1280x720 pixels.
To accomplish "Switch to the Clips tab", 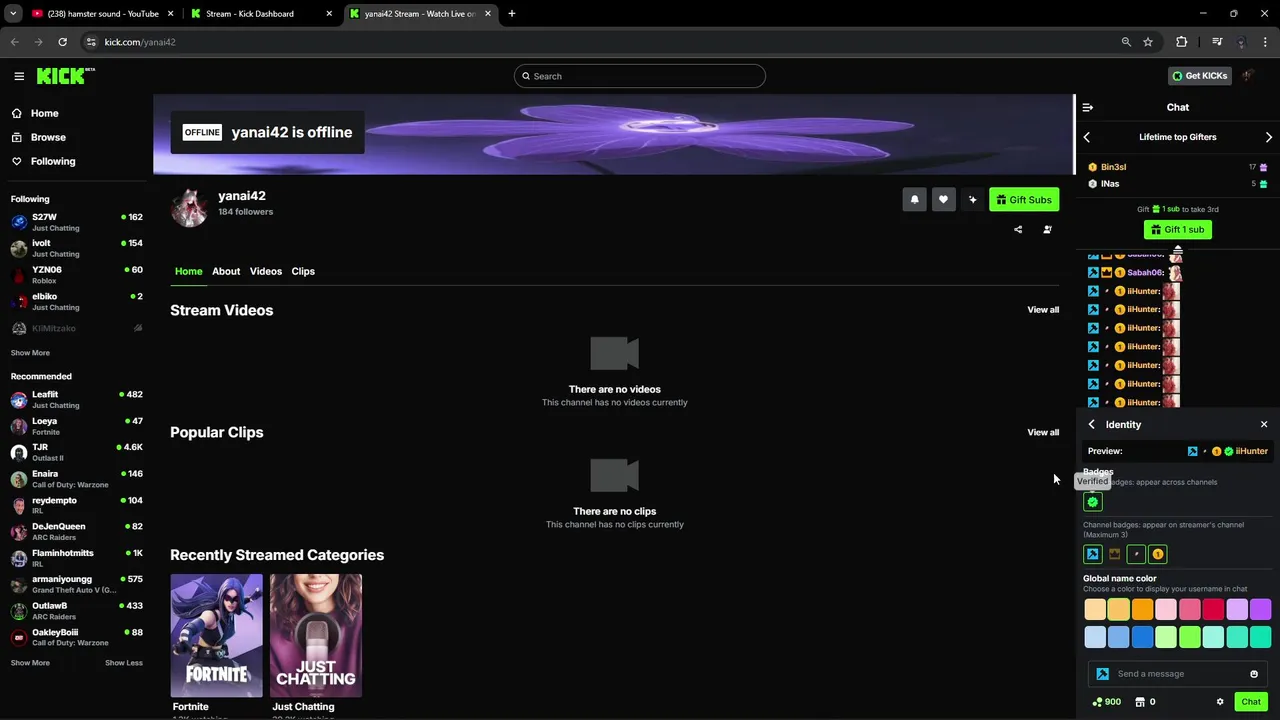I will 303,271.
